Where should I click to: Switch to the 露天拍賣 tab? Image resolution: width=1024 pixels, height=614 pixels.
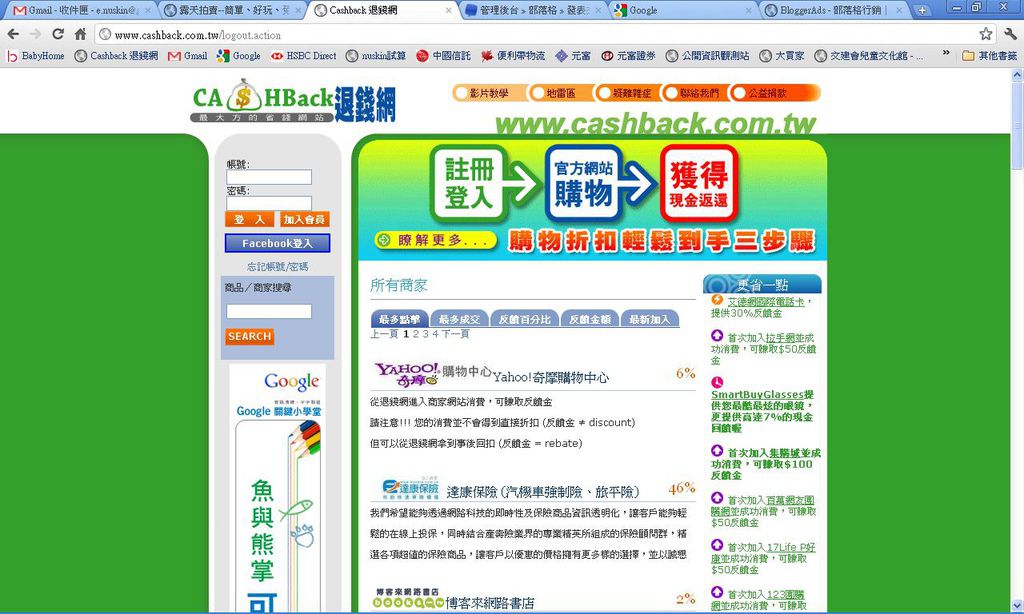coord(232,10)
